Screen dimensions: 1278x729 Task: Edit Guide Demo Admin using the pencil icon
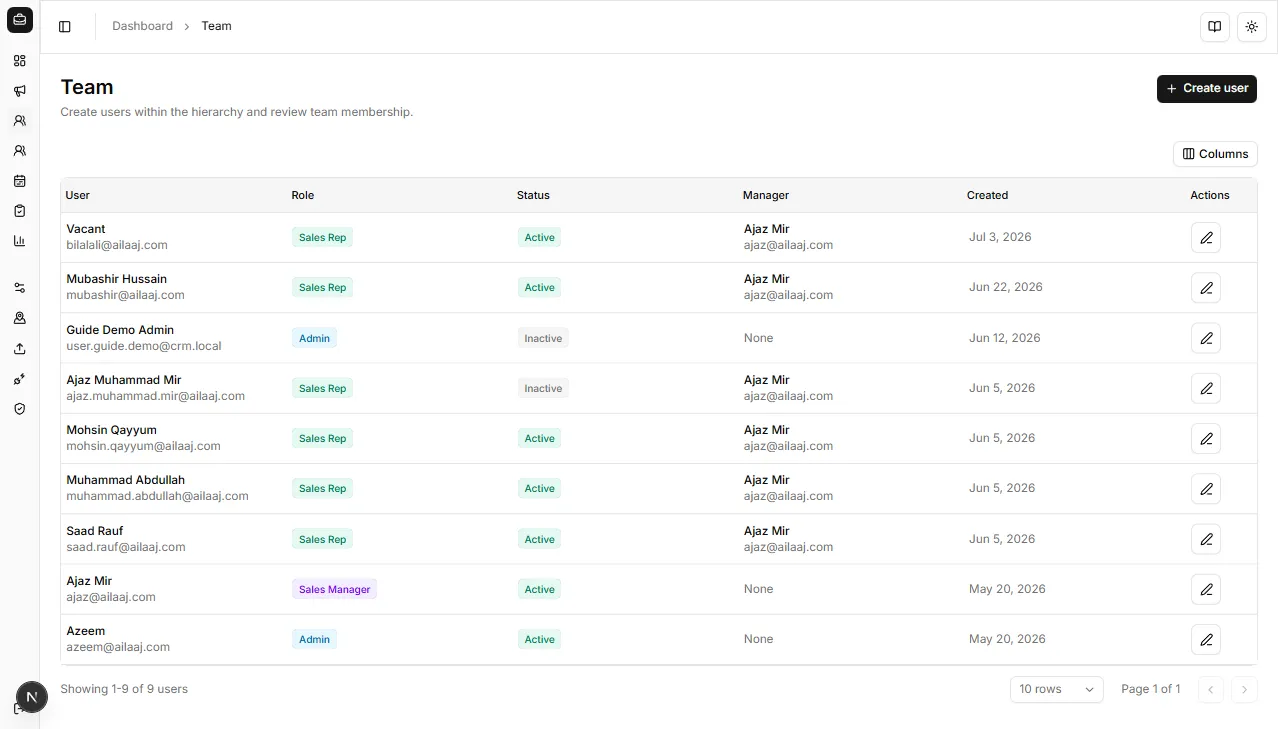pyautogui.click(x=1206, y=338)
